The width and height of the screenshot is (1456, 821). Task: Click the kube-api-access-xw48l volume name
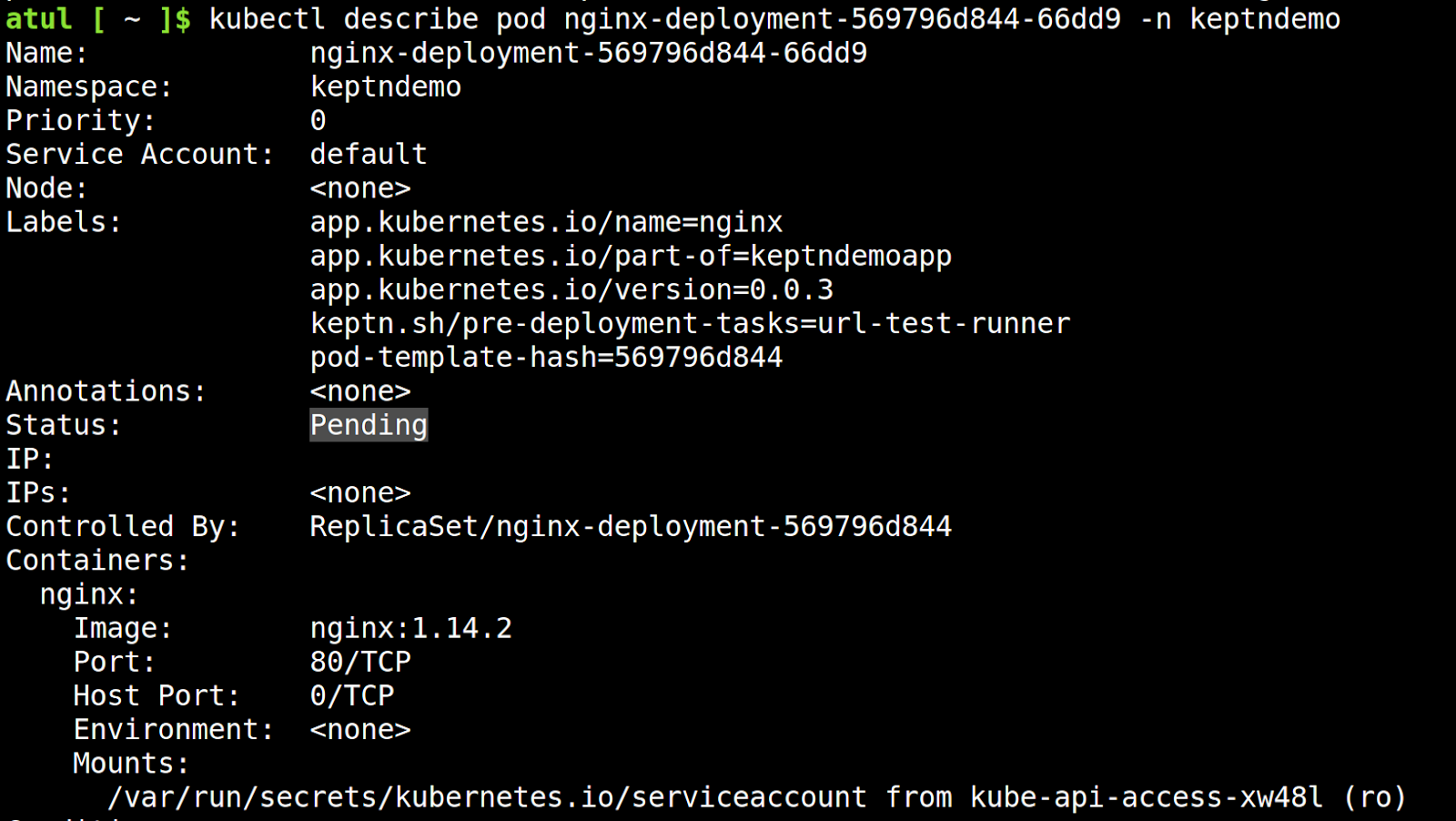coord(1147,797)
